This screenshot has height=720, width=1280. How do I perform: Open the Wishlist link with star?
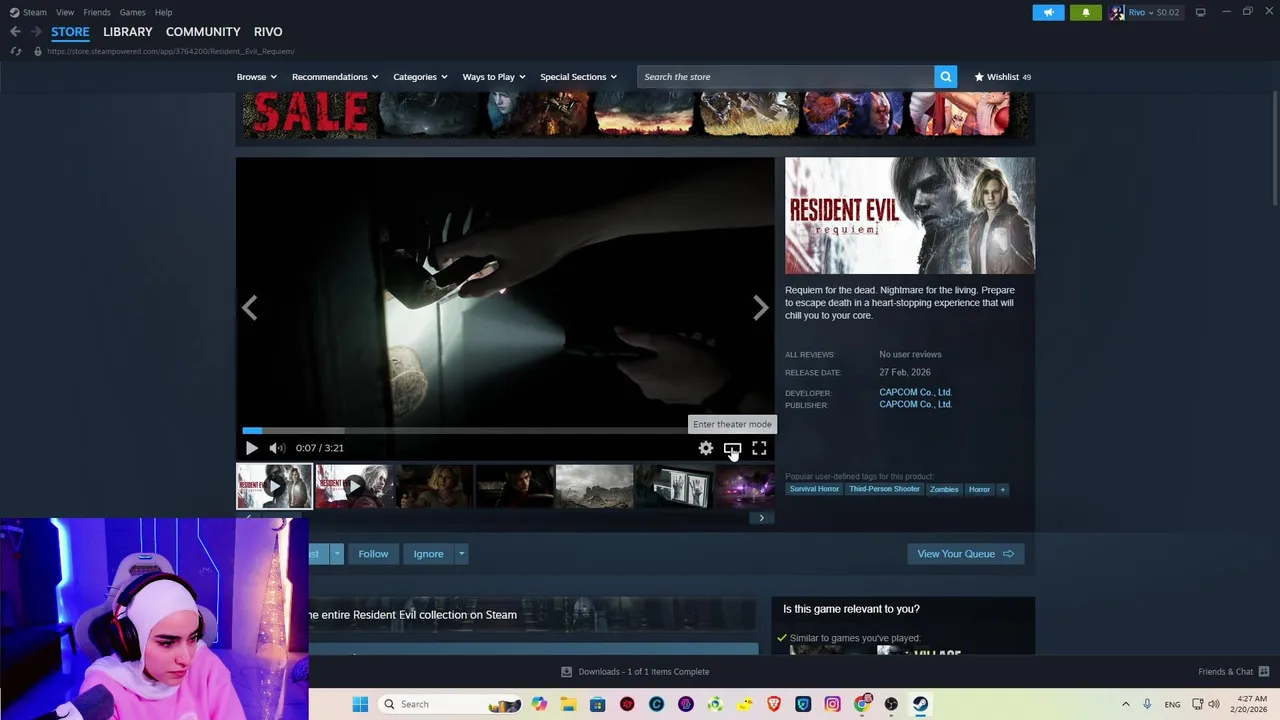[x=1002, y=77]
